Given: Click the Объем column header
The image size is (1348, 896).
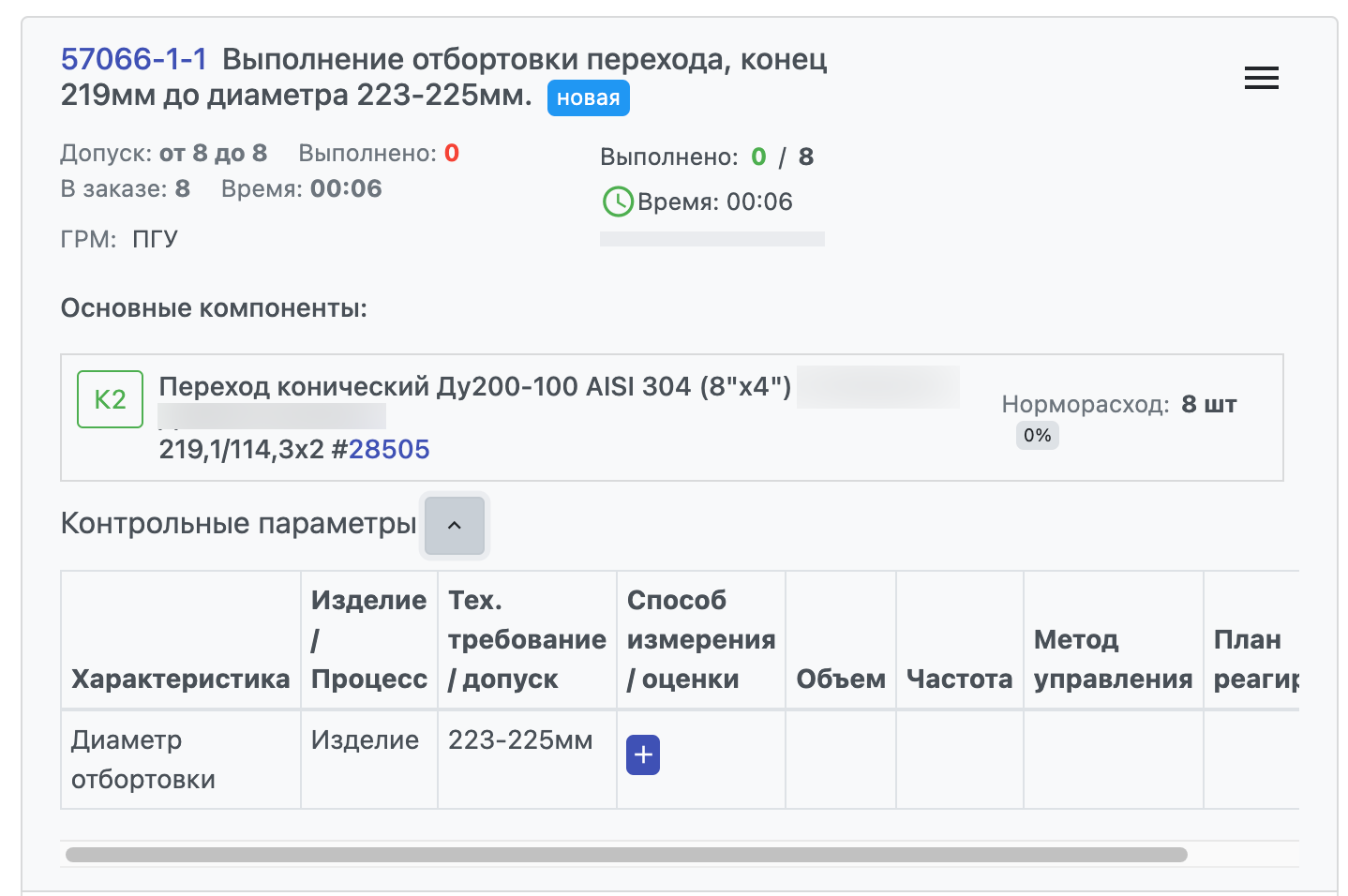Looking at the screenshot, I should click(x=840, y=679).
